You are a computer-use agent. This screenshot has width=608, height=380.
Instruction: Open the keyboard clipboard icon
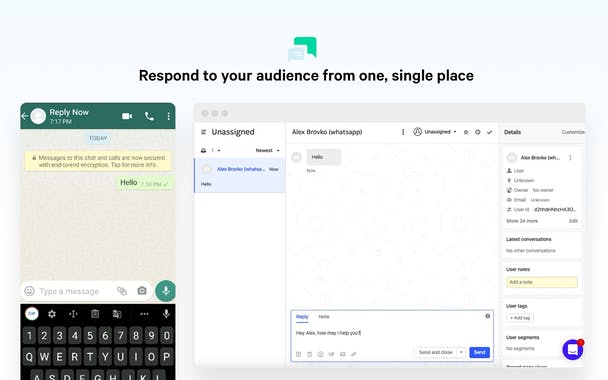click(x=95, y=314)
